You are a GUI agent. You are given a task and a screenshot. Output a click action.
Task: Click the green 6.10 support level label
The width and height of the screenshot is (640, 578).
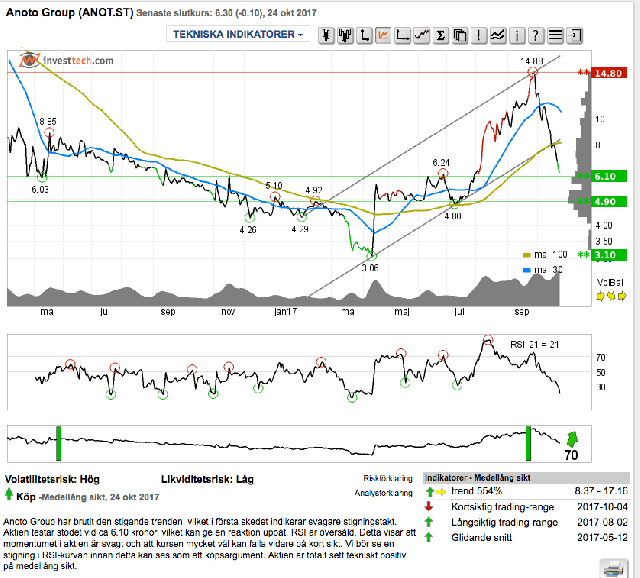tap(609, 176)
